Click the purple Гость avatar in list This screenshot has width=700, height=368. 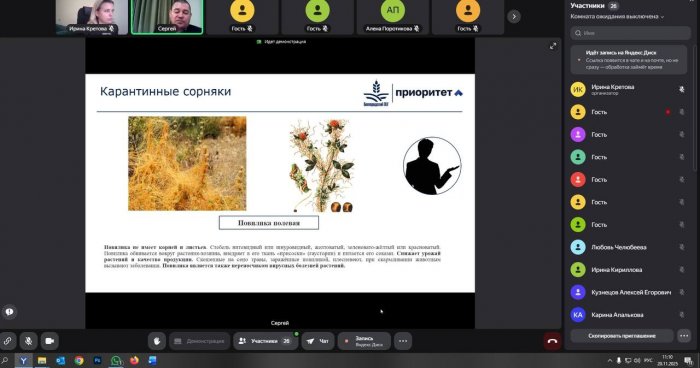(578, 134)
